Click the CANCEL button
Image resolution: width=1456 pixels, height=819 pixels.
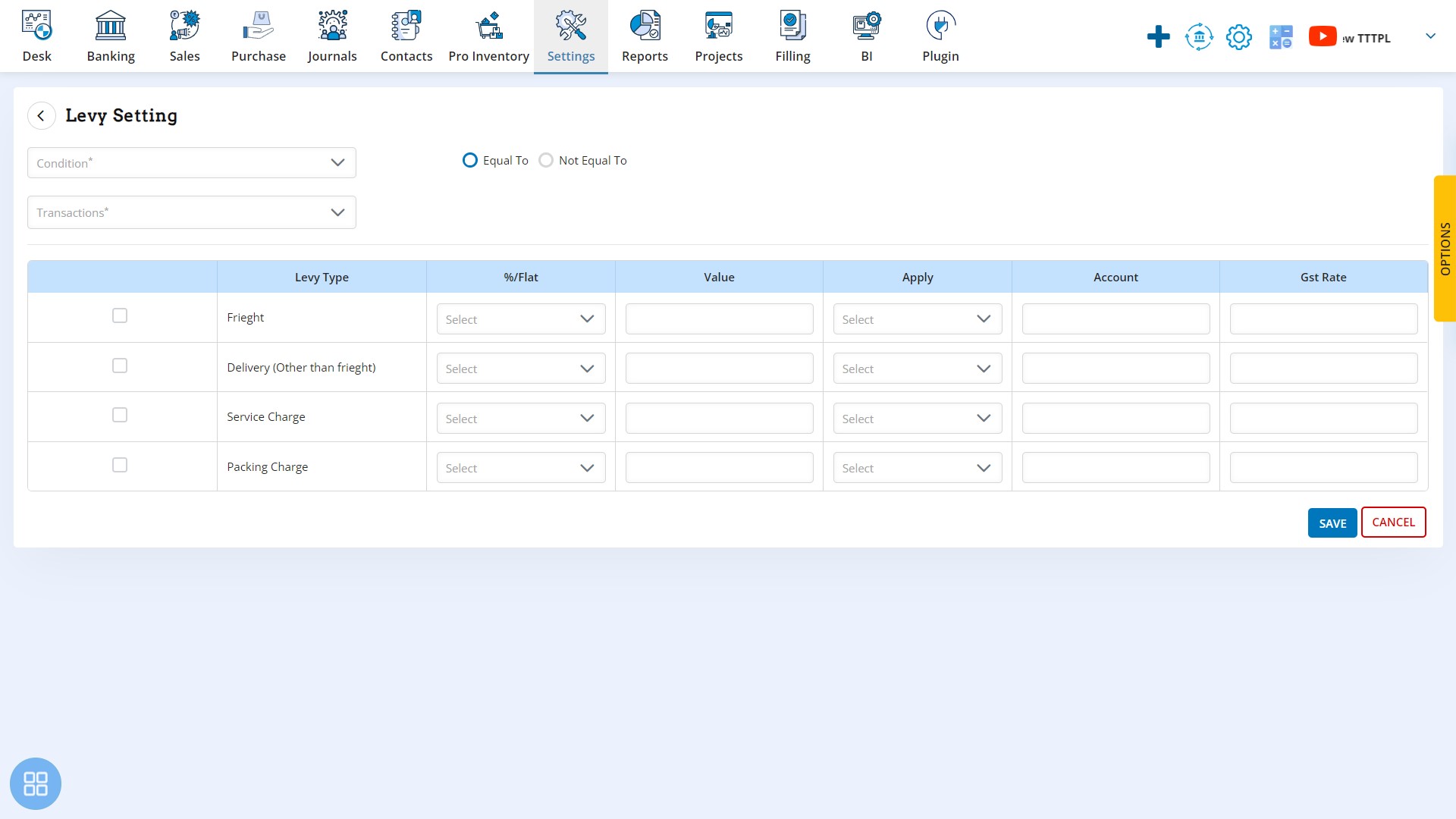[x=1394, y=522]
